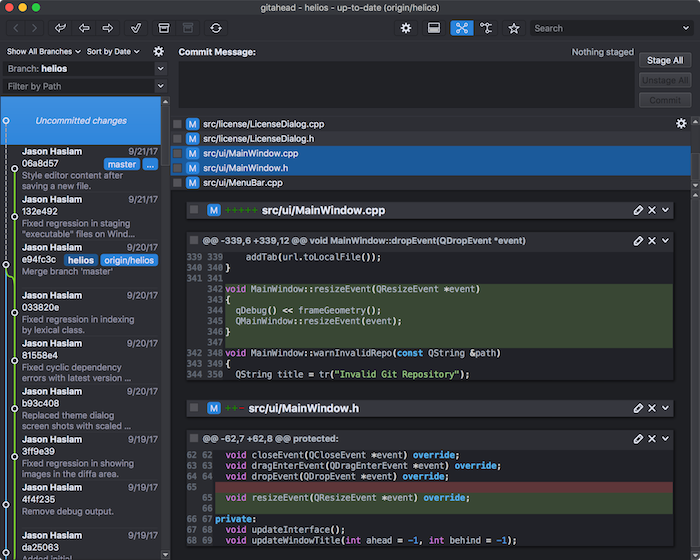Stage src/ui/MenuBar.cpp checkbox

click(x=178, y=183)
